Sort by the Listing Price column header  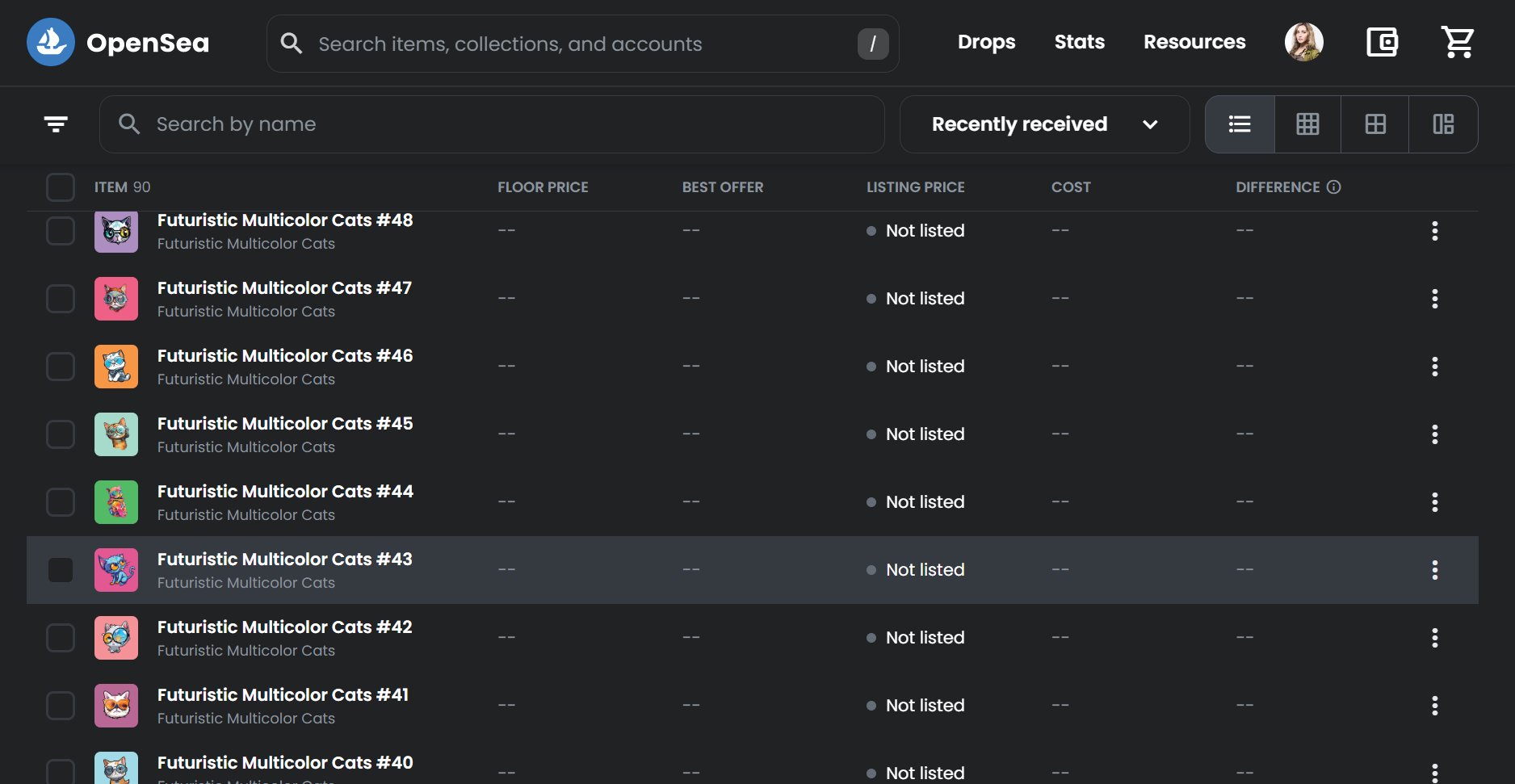point(916,187)
